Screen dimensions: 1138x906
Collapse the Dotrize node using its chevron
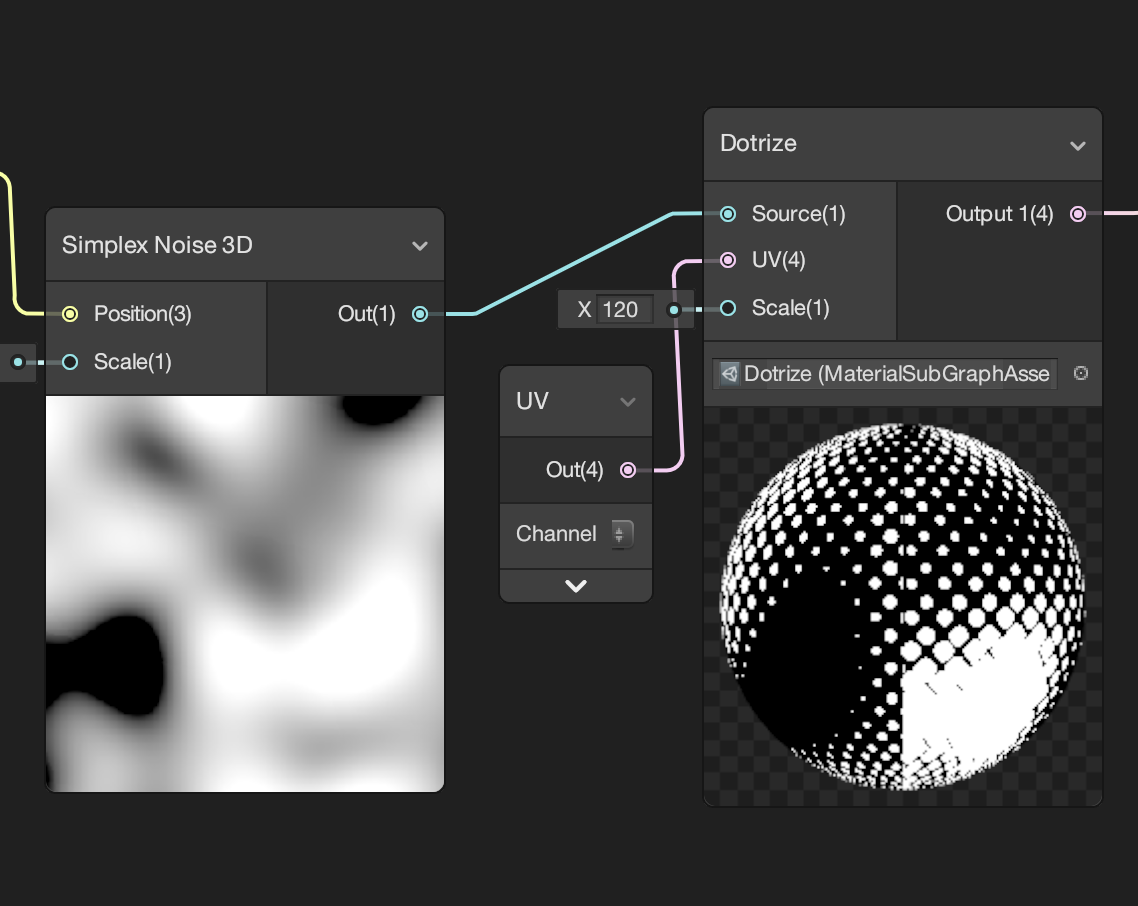[x=1078, y=144]
